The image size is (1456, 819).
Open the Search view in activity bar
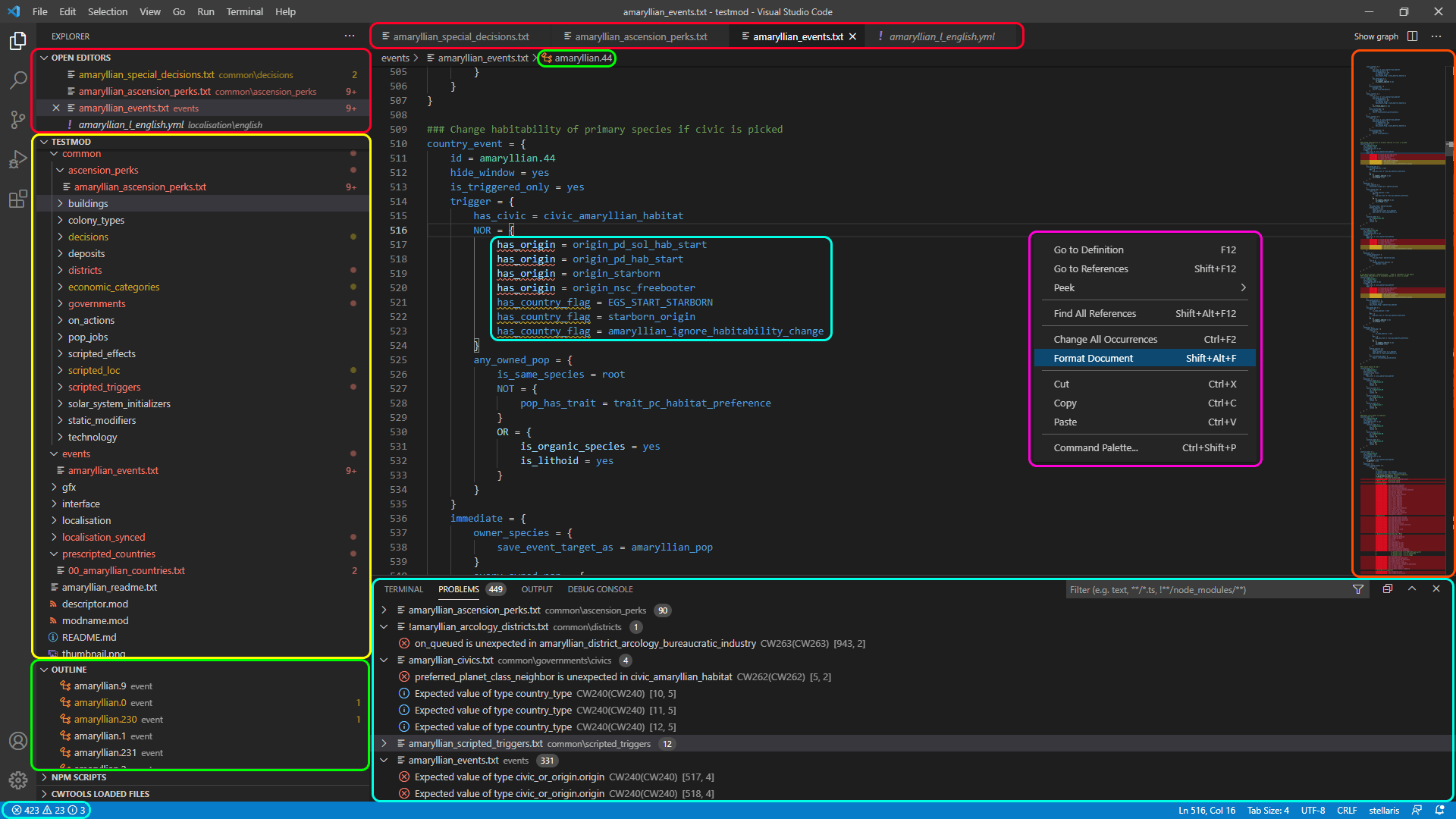(18, 80)
